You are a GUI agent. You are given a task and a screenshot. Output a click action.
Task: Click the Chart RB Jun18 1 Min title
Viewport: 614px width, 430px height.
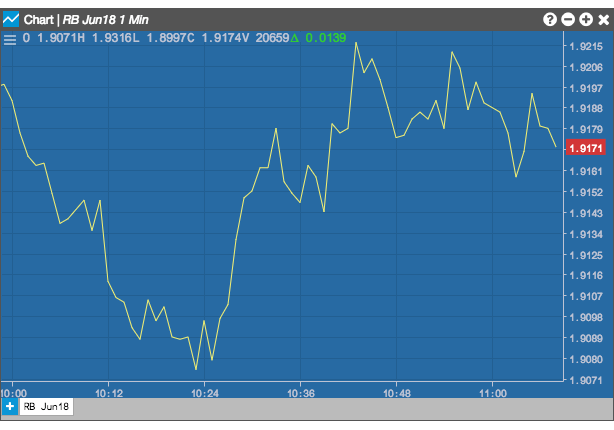[86, 20]
